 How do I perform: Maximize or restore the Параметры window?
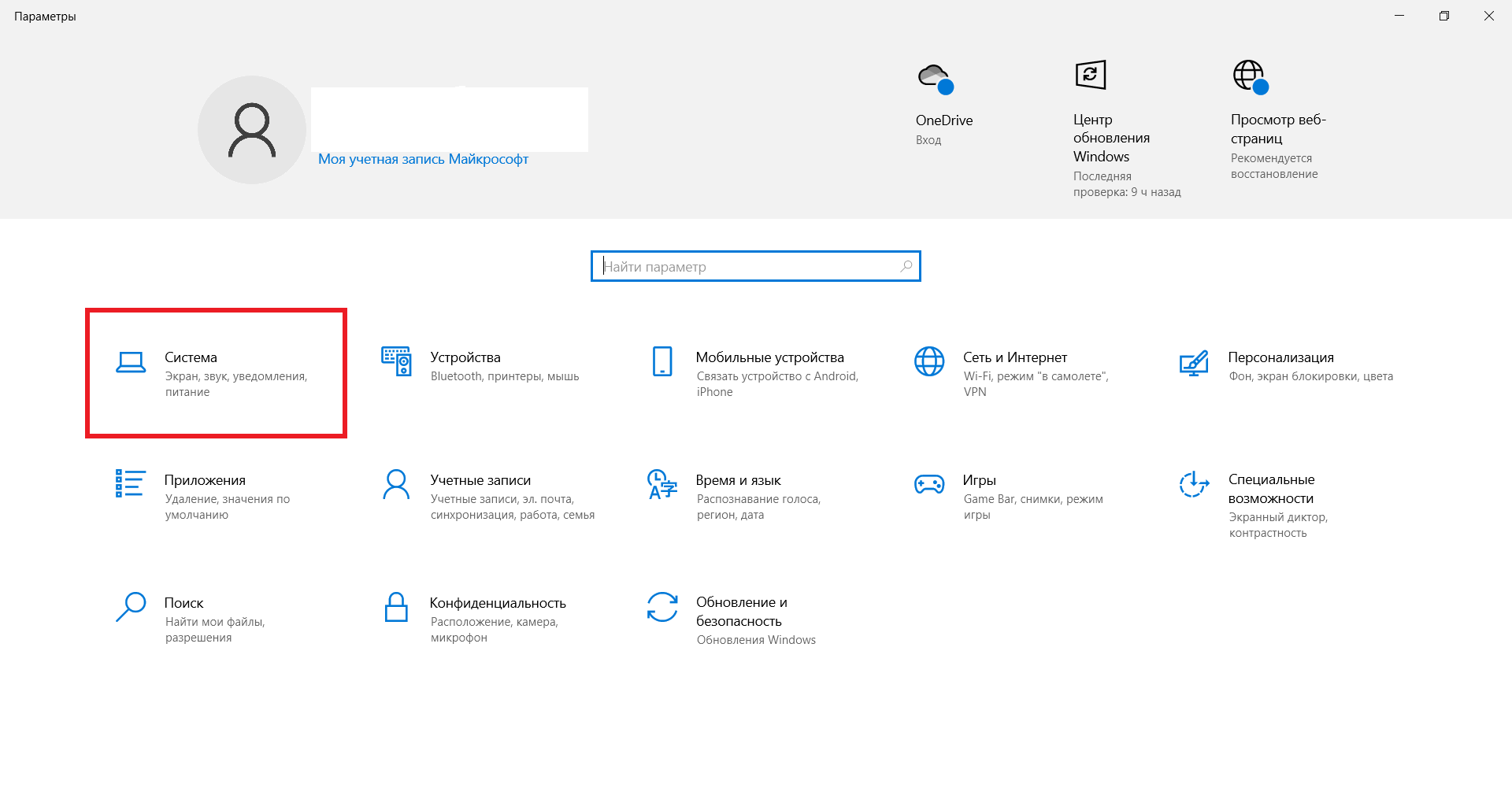(1443, 16)
